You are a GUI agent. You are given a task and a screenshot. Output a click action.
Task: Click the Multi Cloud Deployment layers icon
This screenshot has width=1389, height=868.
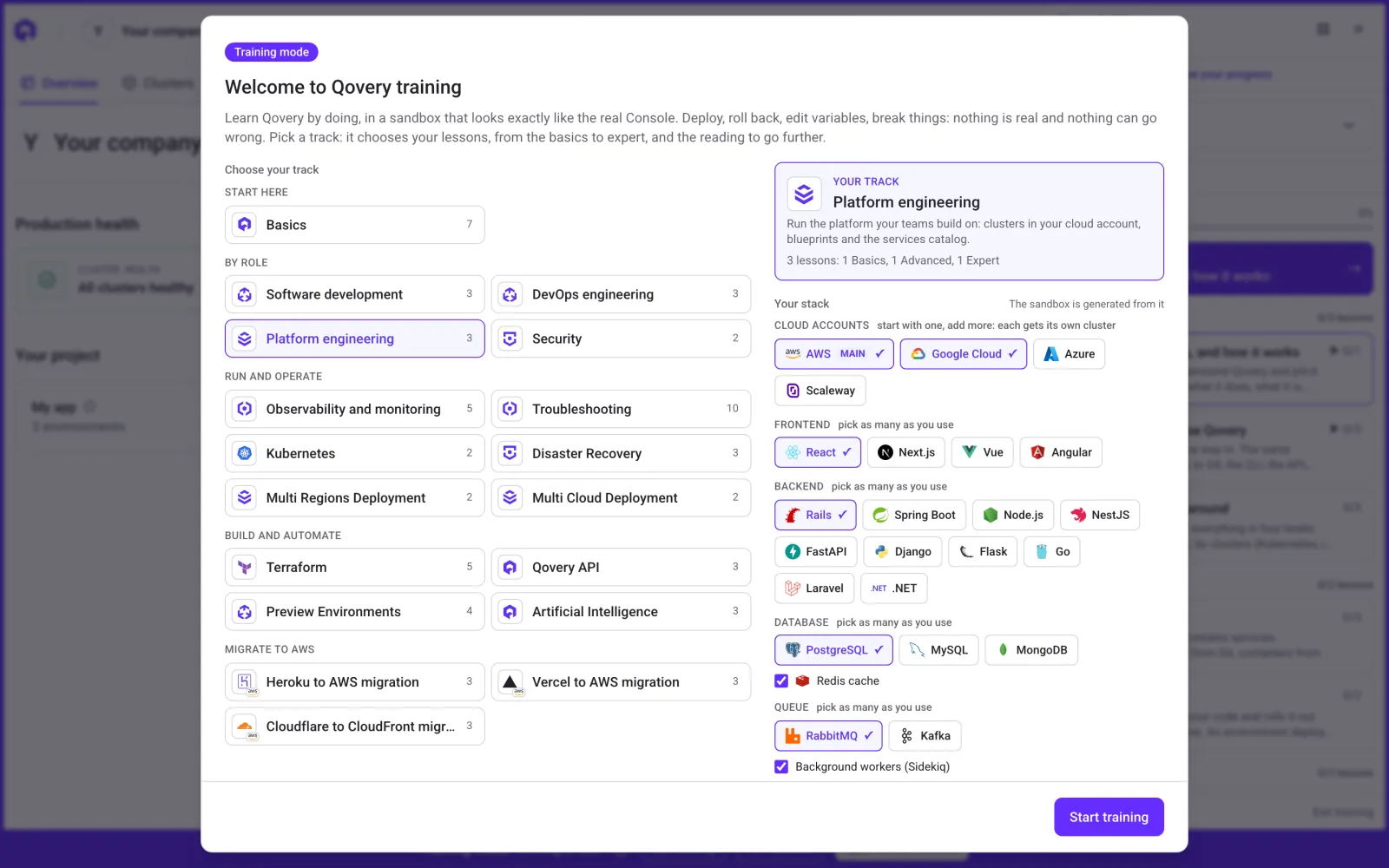click(x=510, y=497)
